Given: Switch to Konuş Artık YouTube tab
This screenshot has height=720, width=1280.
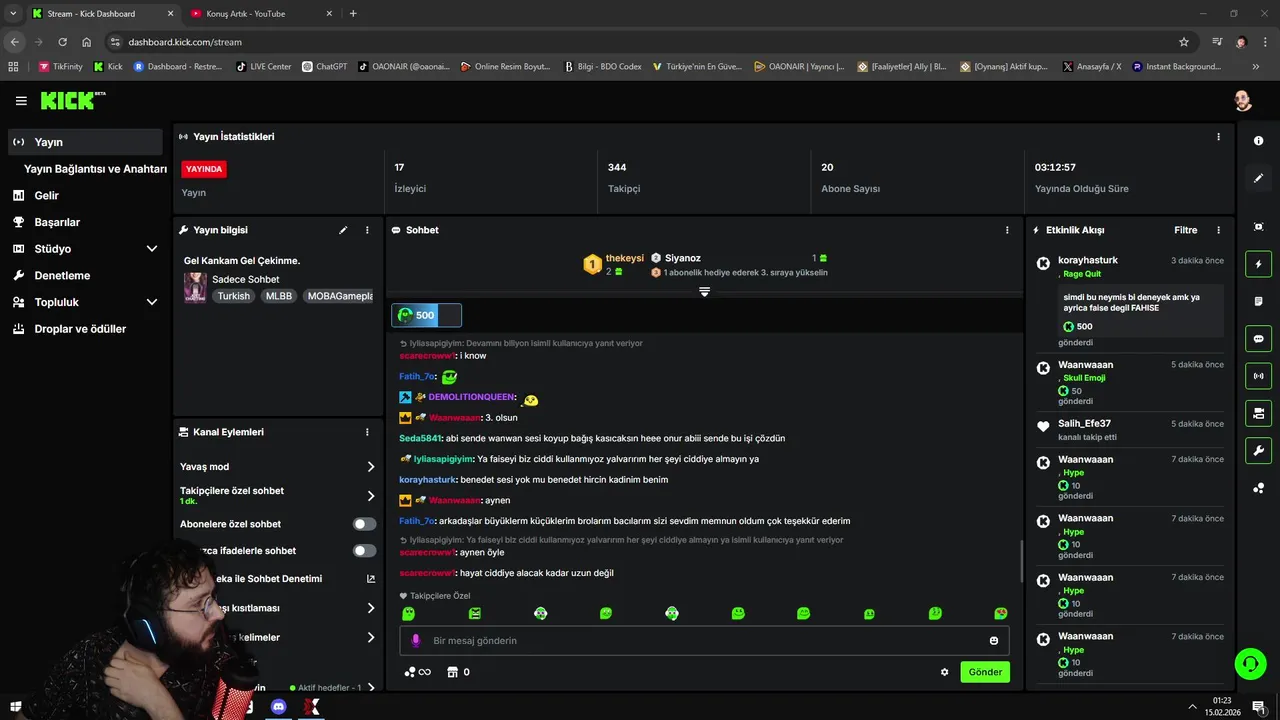Looking at the screenshot, I should click(258, 13).
